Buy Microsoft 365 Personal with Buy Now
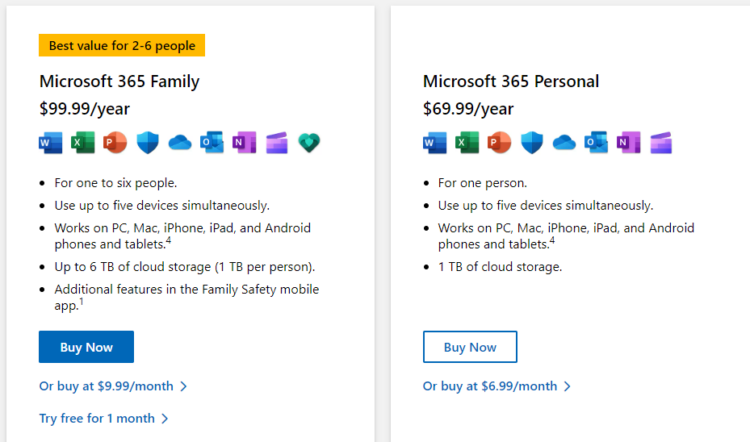 tap(470, 347)
